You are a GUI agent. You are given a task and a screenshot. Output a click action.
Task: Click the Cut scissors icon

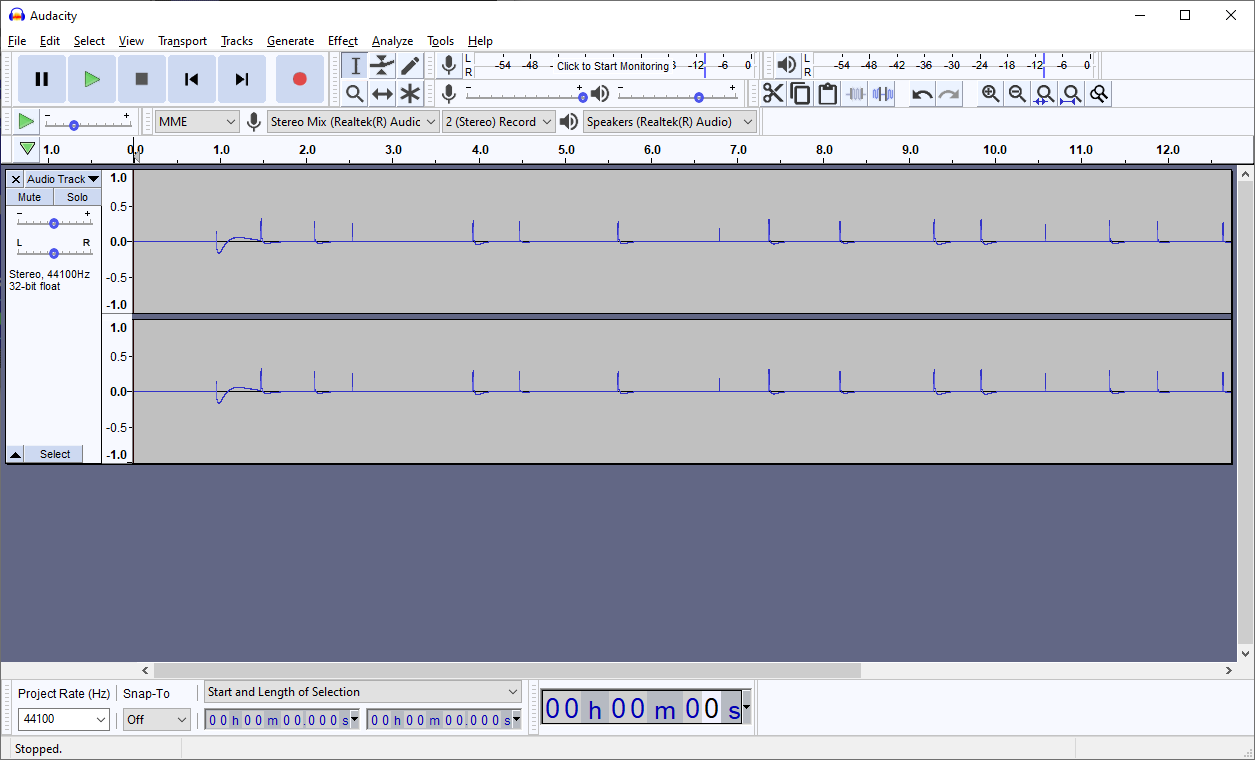[x=773, y=93]
